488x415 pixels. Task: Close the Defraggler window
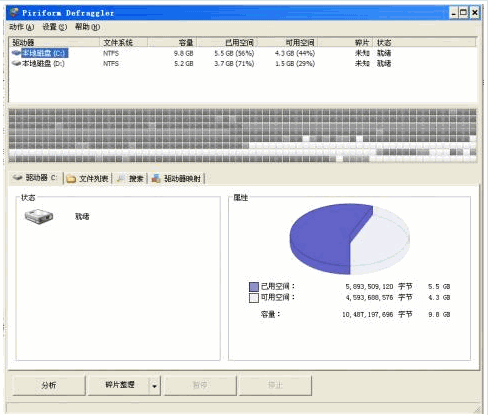tap(475, 13)
